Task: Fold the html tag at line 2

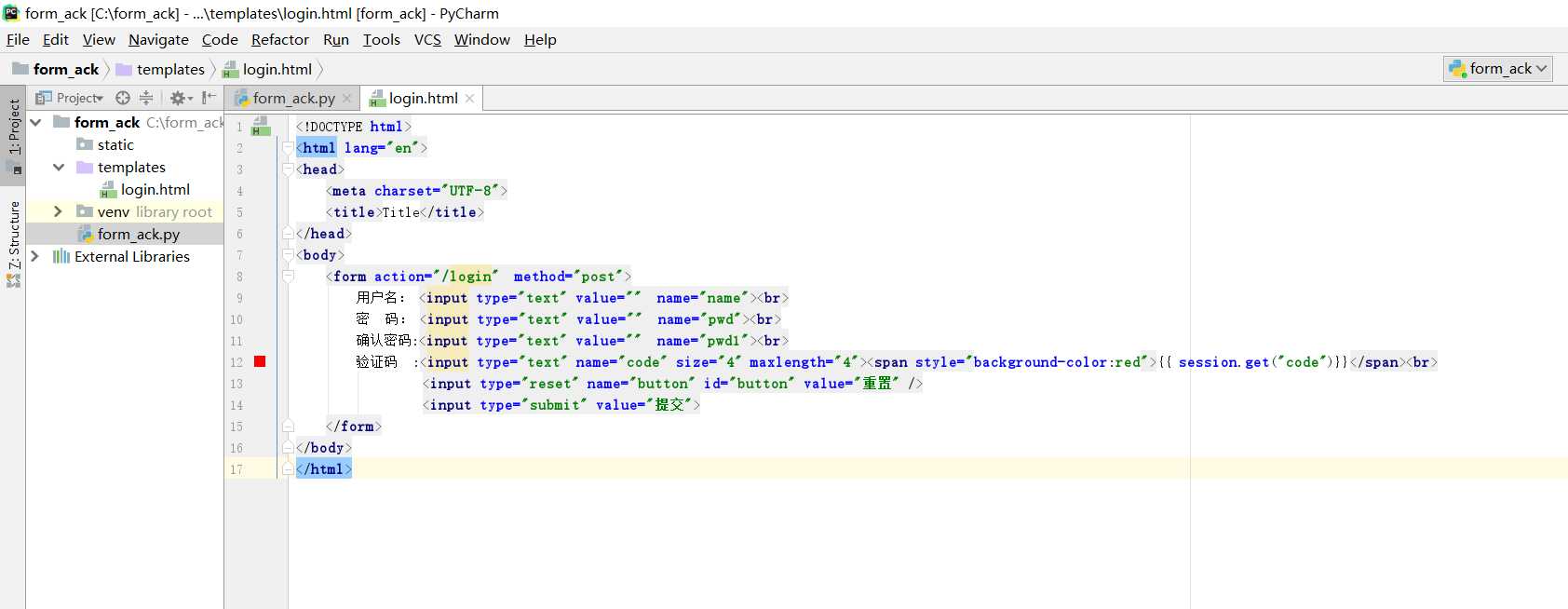Action: pos(288,148)
